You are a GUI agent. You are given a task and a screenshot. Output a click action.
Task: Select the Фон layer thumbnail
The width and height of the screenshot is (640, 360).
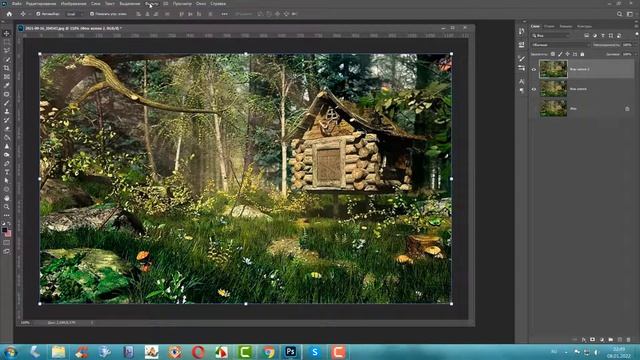[553, 109]
